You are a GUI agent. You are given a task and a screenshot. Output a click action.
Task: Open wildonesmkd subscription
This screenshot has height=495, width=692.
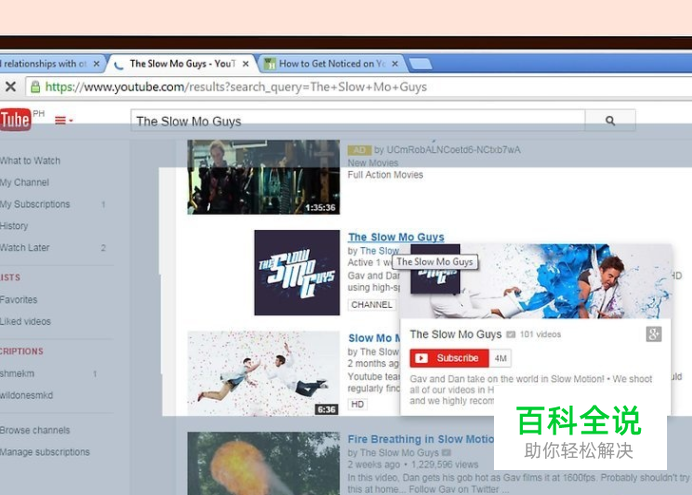tap(26, 395)
